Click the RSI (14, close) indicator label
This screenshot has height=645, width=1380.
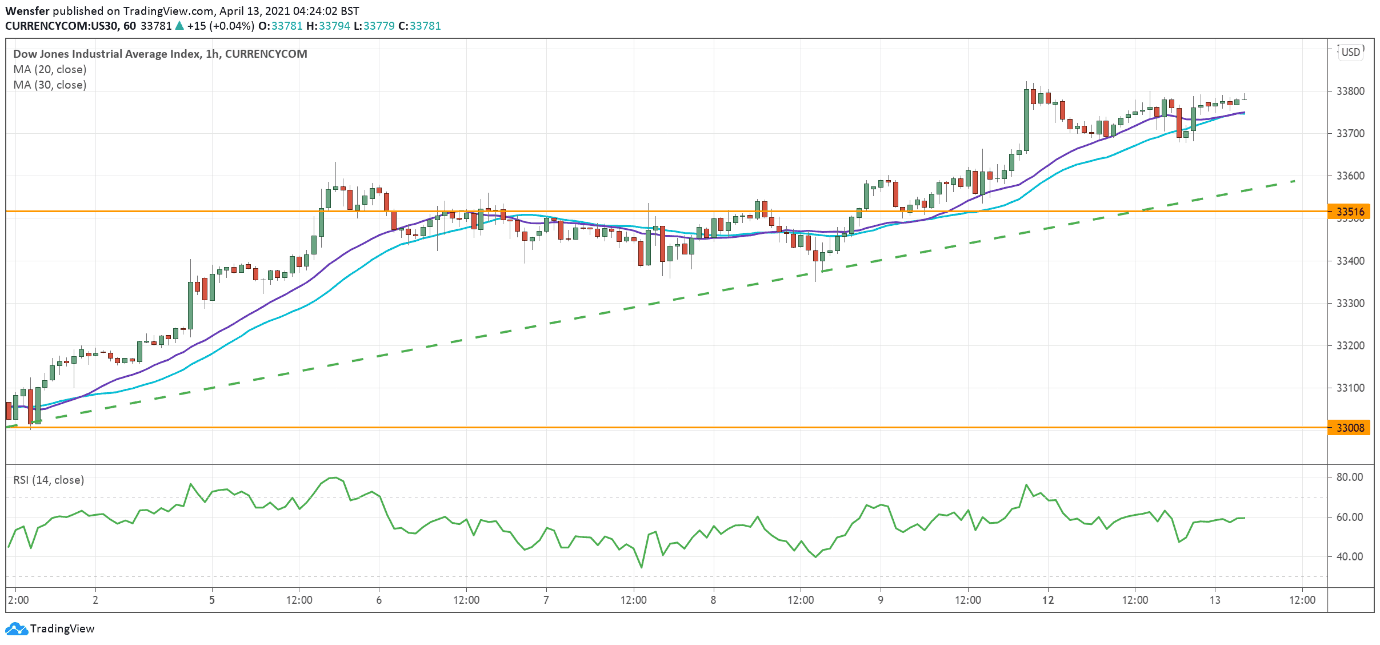(x=48, y=480)
